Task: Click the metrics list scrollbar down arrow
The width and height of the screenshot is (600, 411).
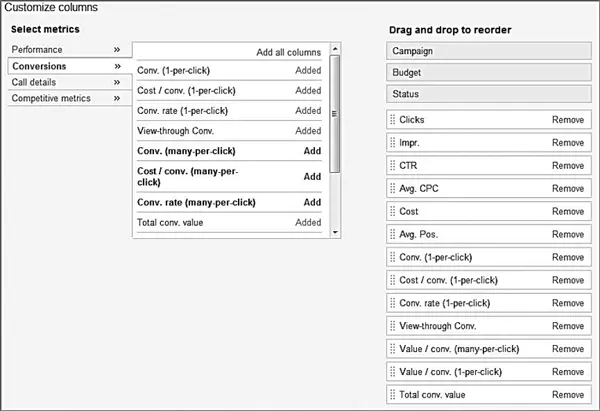Action: [x=335, y=232]
